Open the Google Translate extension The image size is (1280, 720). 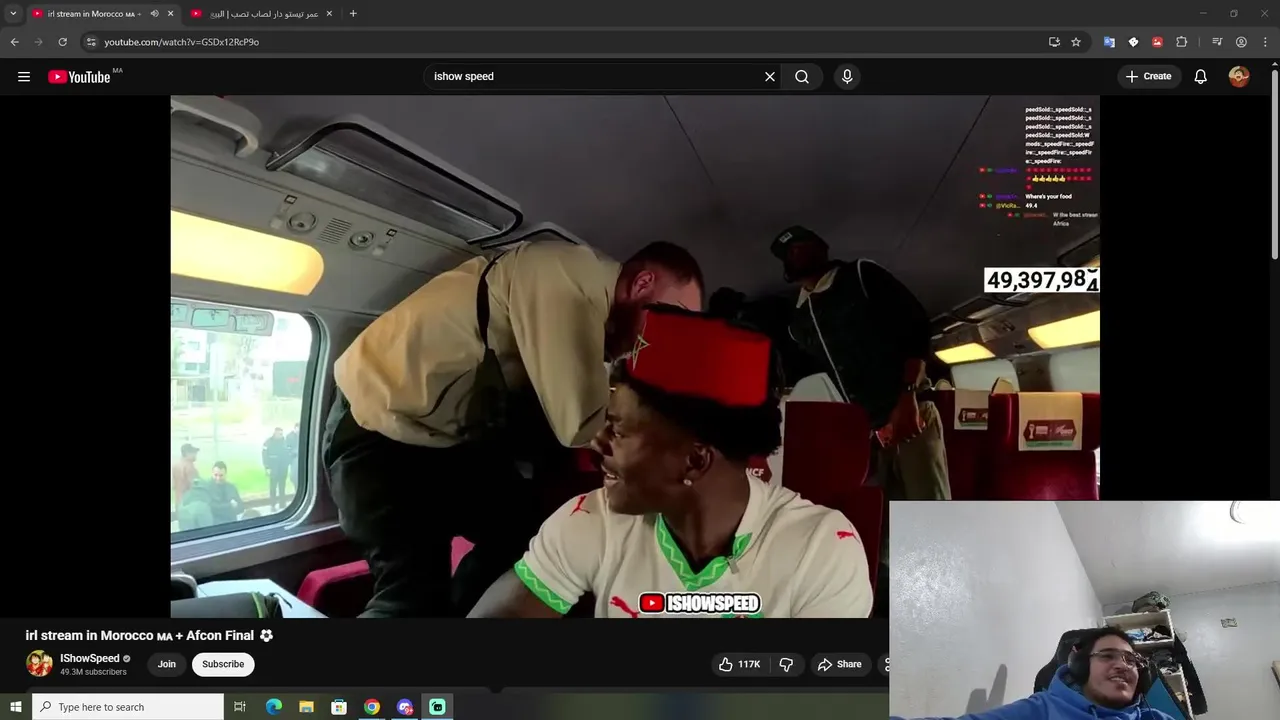pos(1109,42)
